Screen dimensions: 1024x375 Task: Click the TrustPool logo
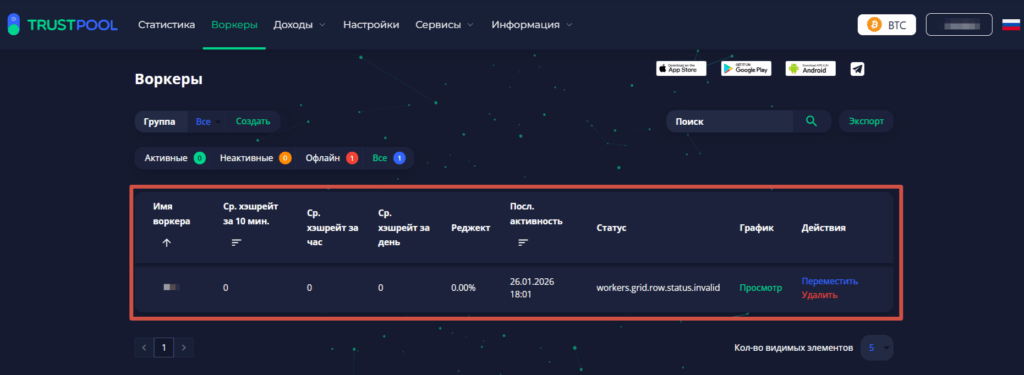coord(62,25)
